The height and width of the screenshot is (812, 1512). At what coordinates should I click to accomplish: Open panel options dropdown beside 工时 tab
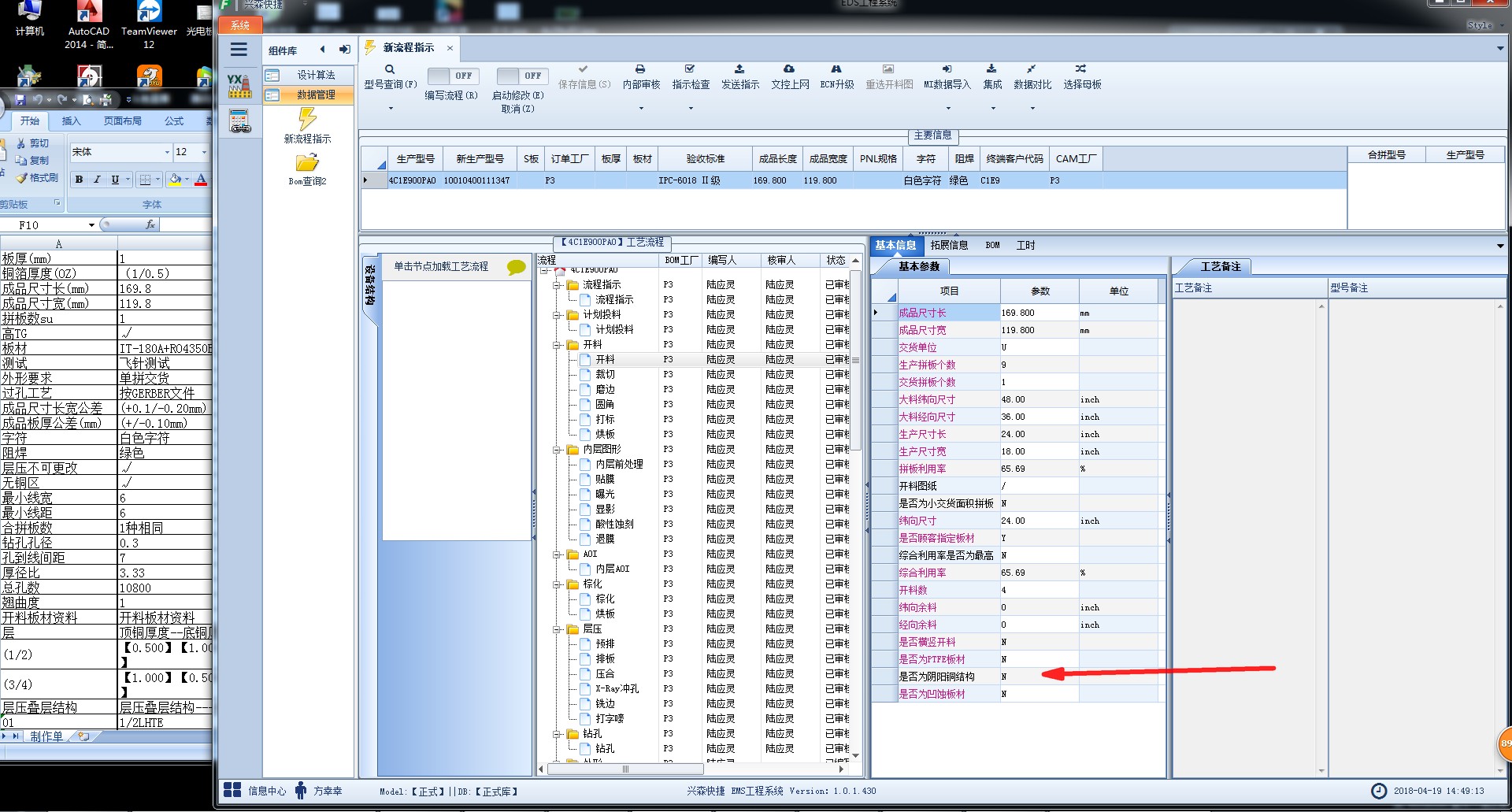pyautogui.click(x=1499, y=246)
